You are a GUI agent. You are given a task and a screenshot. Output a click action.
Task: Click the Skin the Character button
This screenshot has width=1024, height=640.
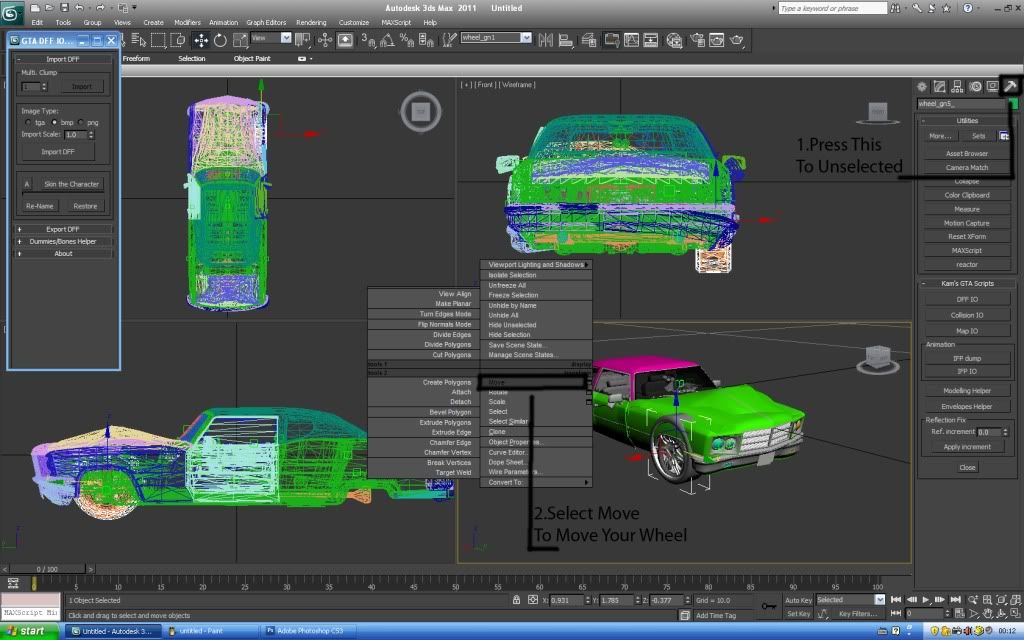click(71, 184)
